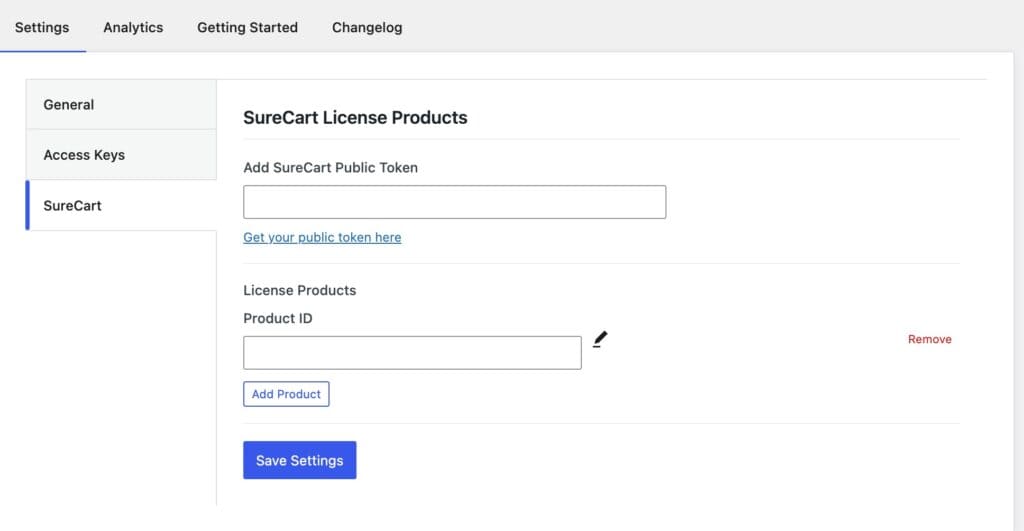
Task: Focus the SureCart Public Token field
Action: (454, 202)
